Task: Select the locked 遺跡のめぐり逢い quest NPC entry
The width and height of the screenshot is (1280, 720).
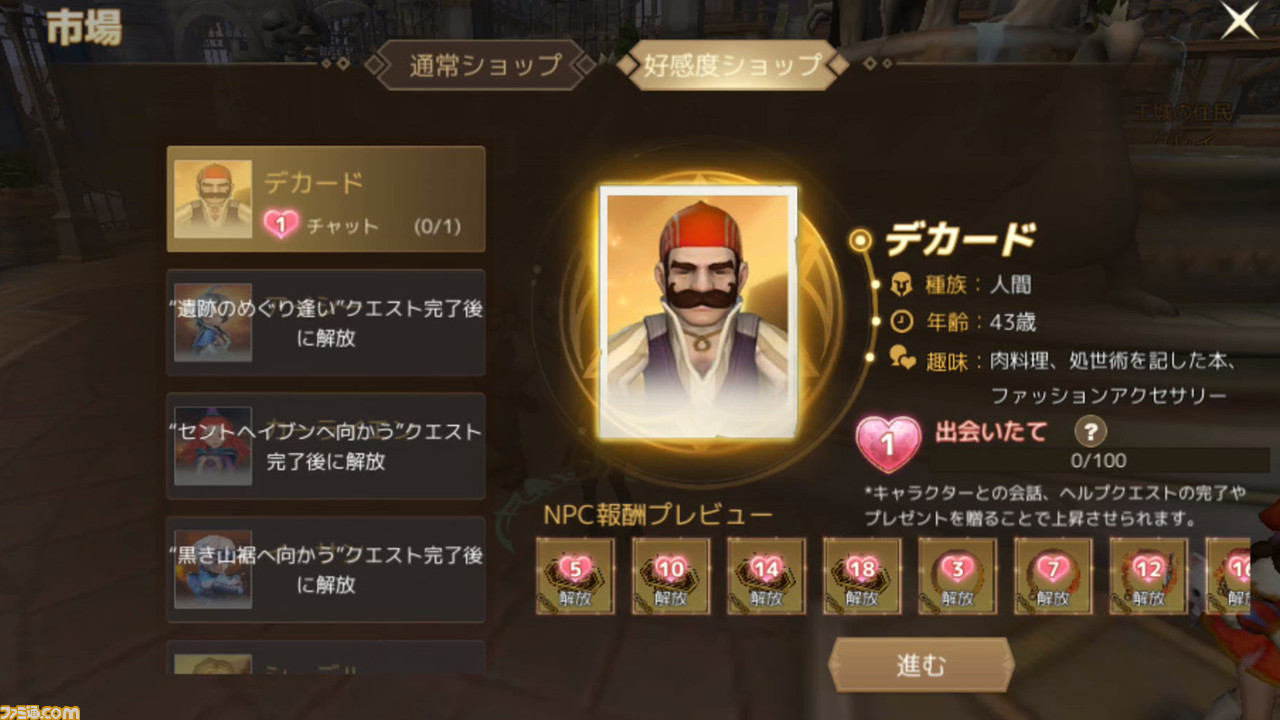Action: [326, 322]
